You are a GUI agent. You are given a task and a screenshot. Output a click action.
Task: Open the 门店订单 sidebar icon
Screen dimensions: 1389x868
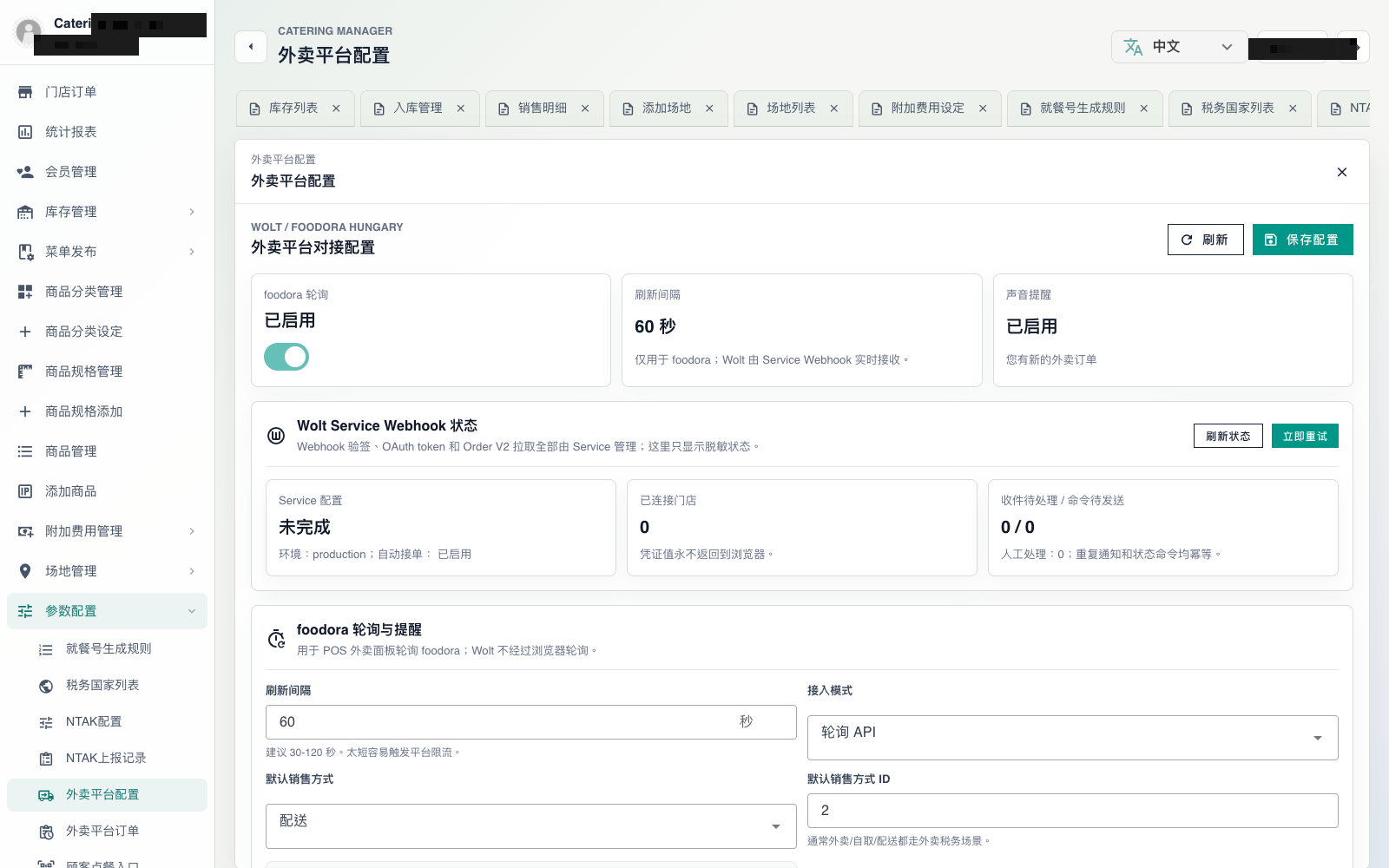tap(25, 92)
